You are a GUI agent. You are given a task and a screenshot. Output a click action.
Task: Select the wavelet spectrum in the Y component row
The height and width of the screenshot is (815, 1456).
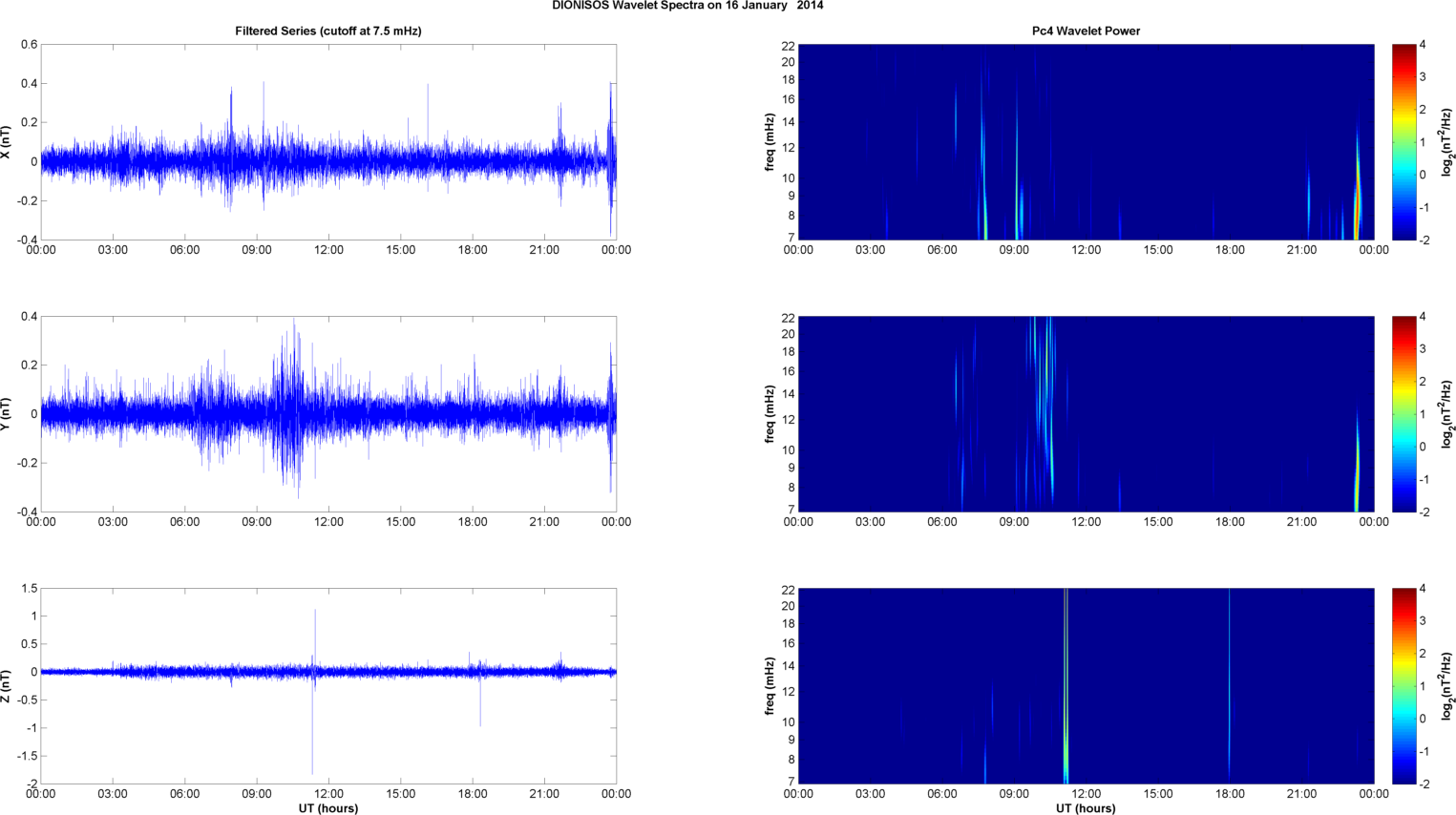[1086, 414]
